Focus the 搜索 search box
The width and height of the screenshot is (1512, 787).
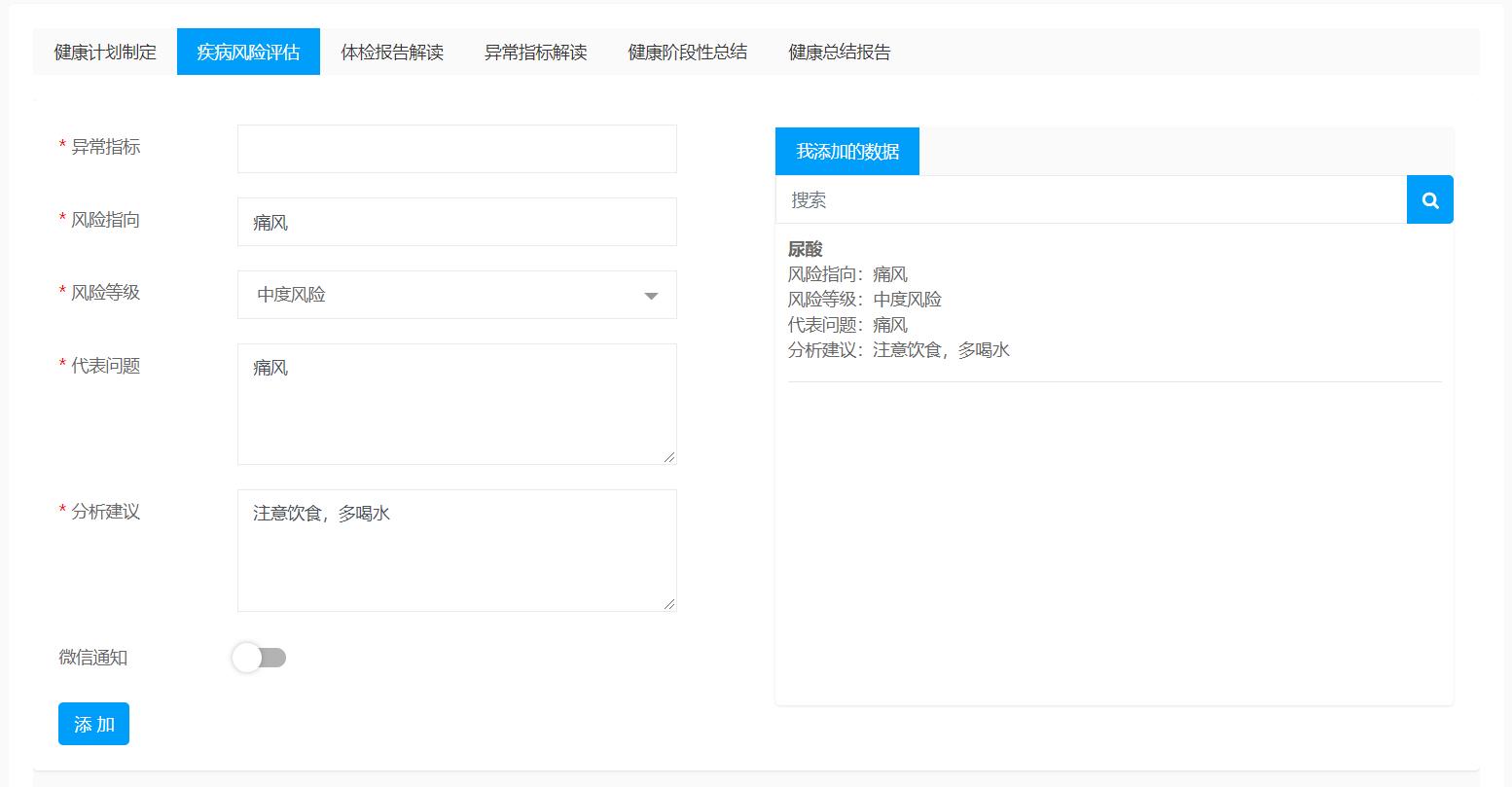coord(1090,199)
